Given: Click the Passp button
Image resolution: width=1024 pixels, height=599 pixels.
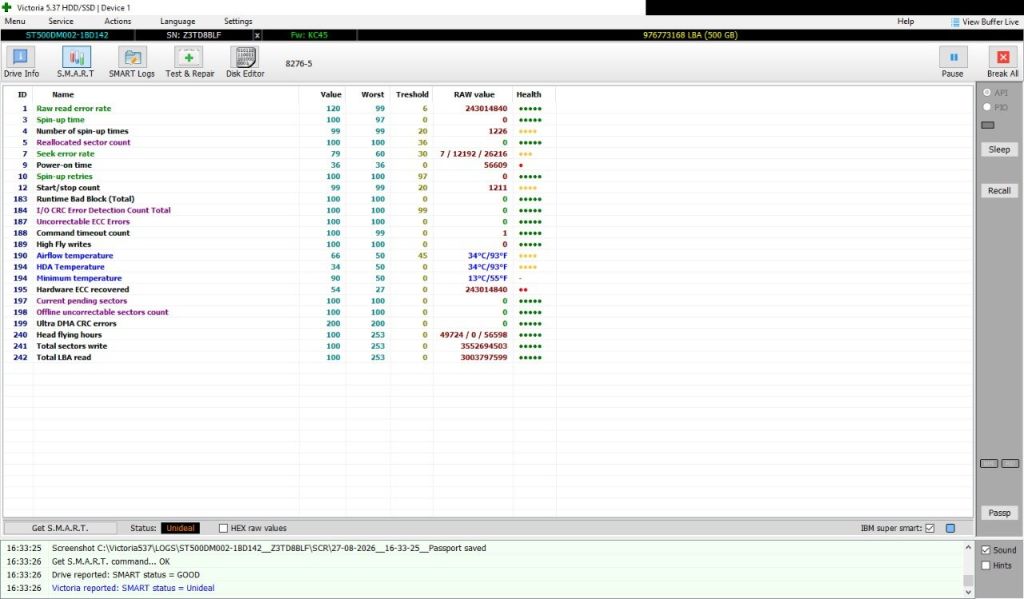Looking at the screenshot, I should (999, 513).
